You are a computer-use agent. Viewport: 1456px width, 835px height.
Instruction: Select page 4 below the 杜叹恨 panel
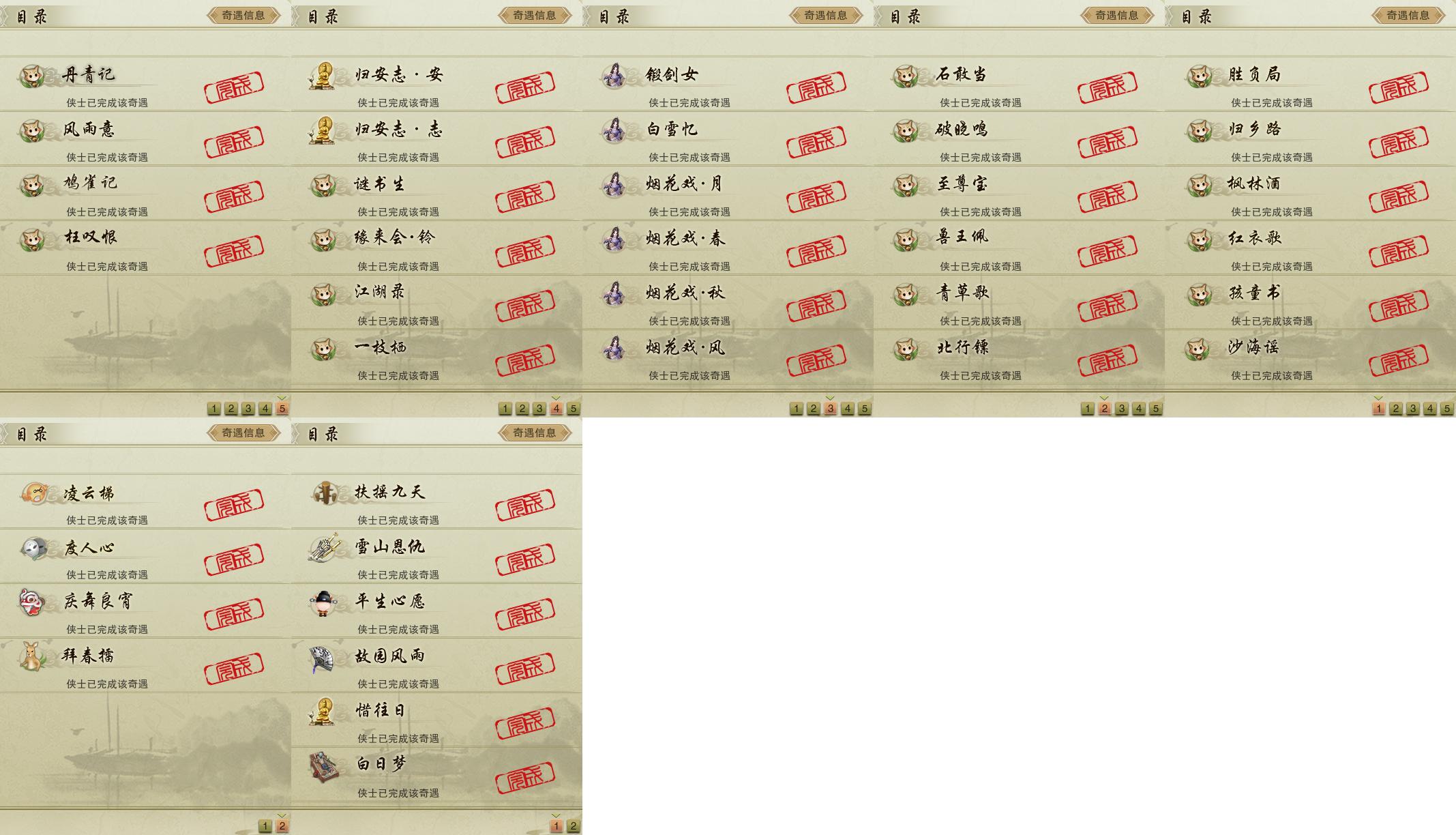click(265, 409)
